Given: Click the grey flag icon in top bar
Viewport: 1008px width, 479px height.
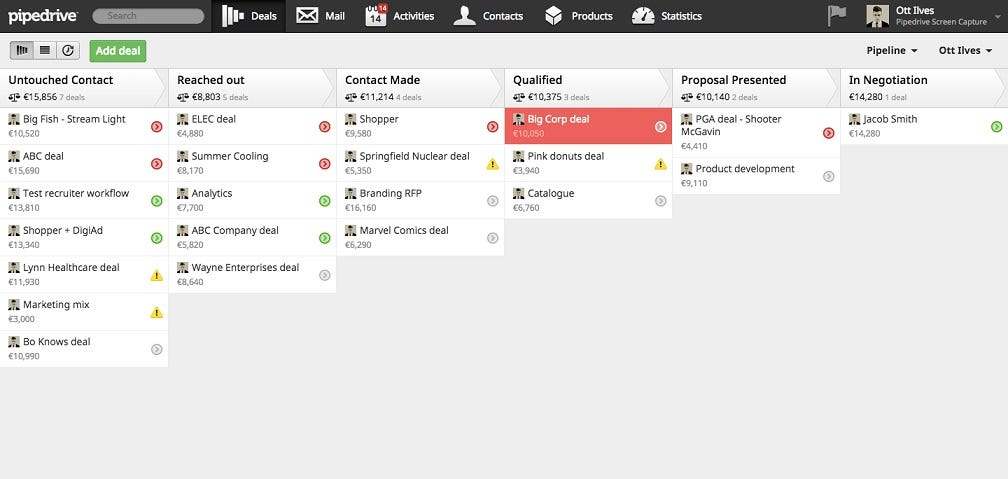Looking at the screenshot, I should 836,15.
